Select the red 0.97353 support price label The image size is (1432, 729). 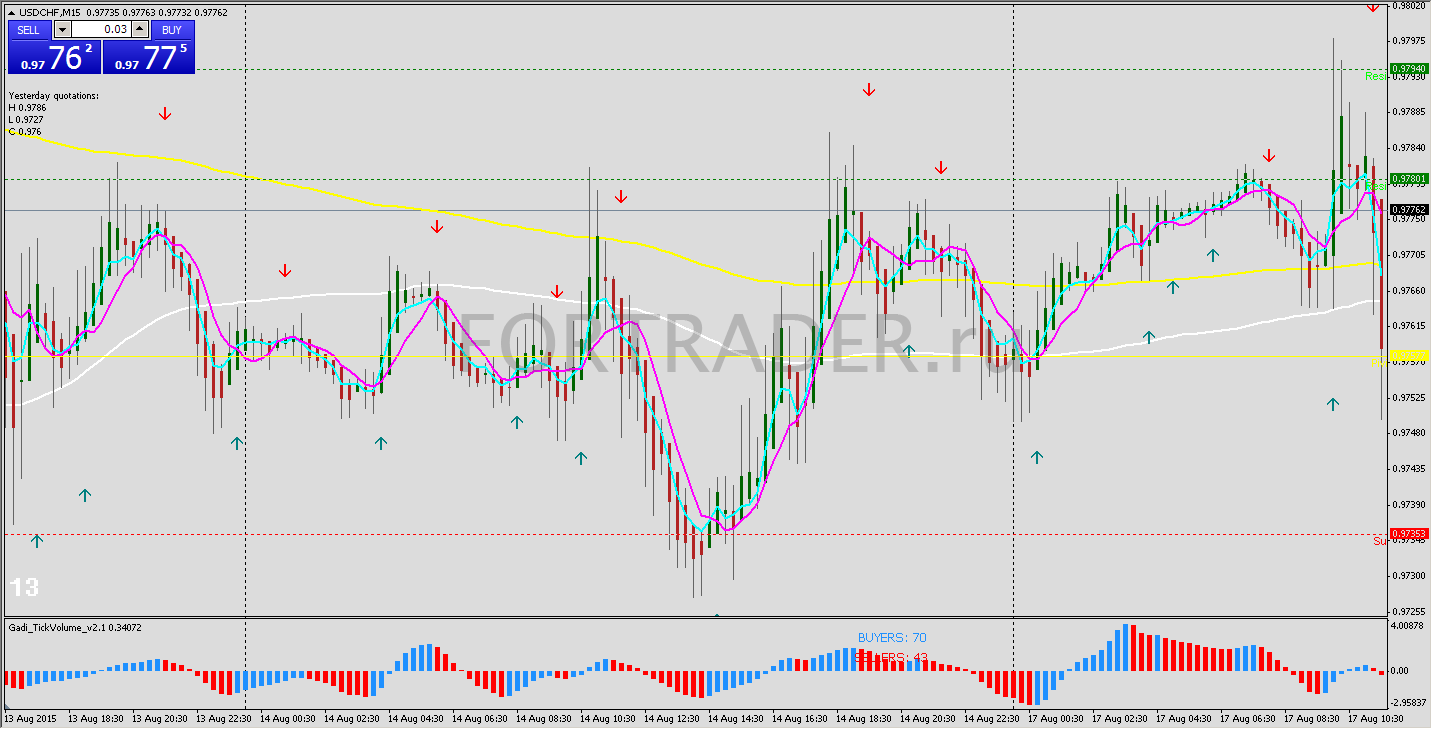pos(1408,535)
